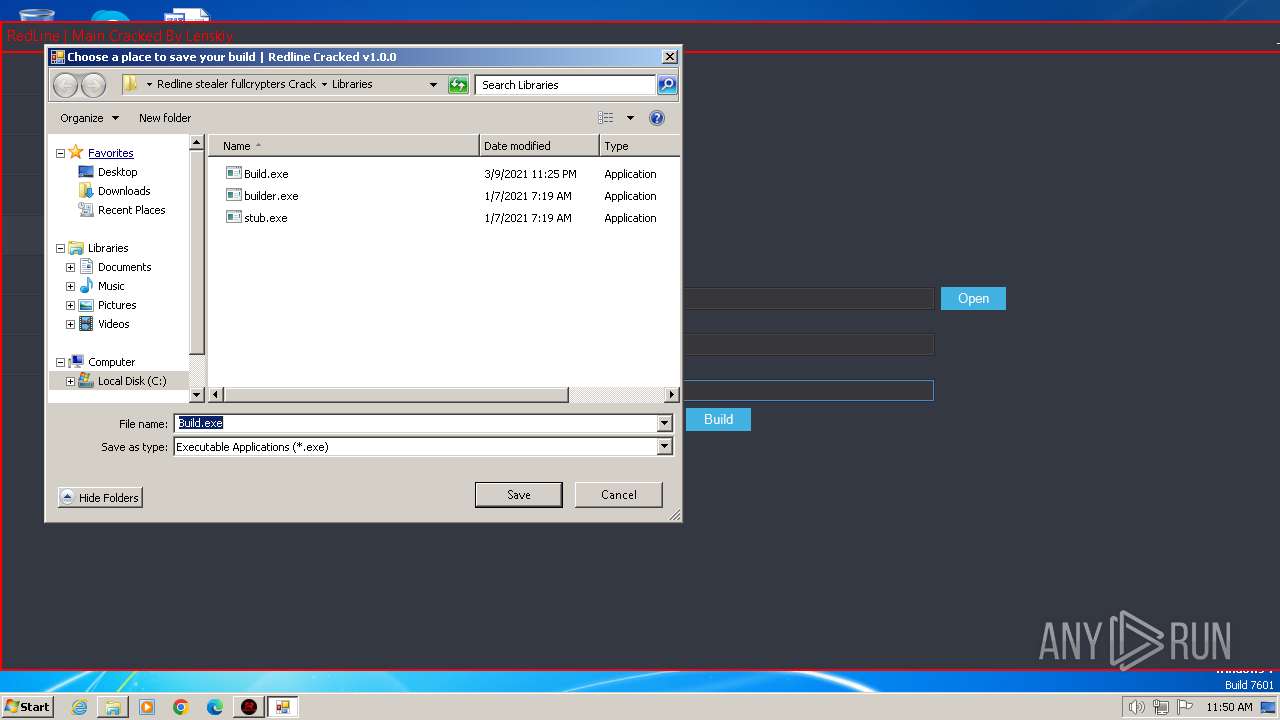Click the Search Libraries field
1280x720 pixels.
(565, 85)
